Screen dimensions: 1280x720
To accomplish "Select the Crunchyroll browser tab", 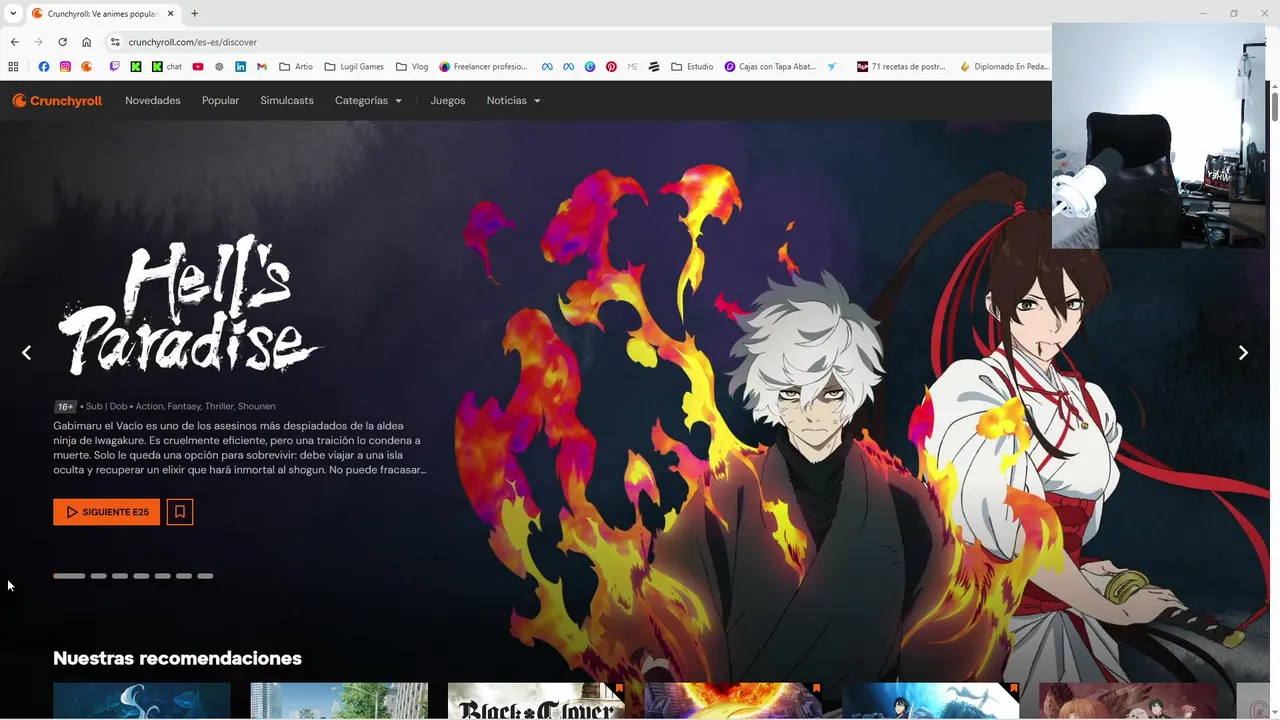I will coord(103,13).
